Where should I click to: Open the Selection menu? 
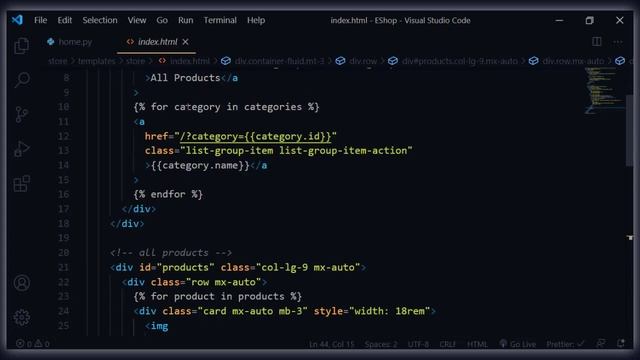(100, 20)
